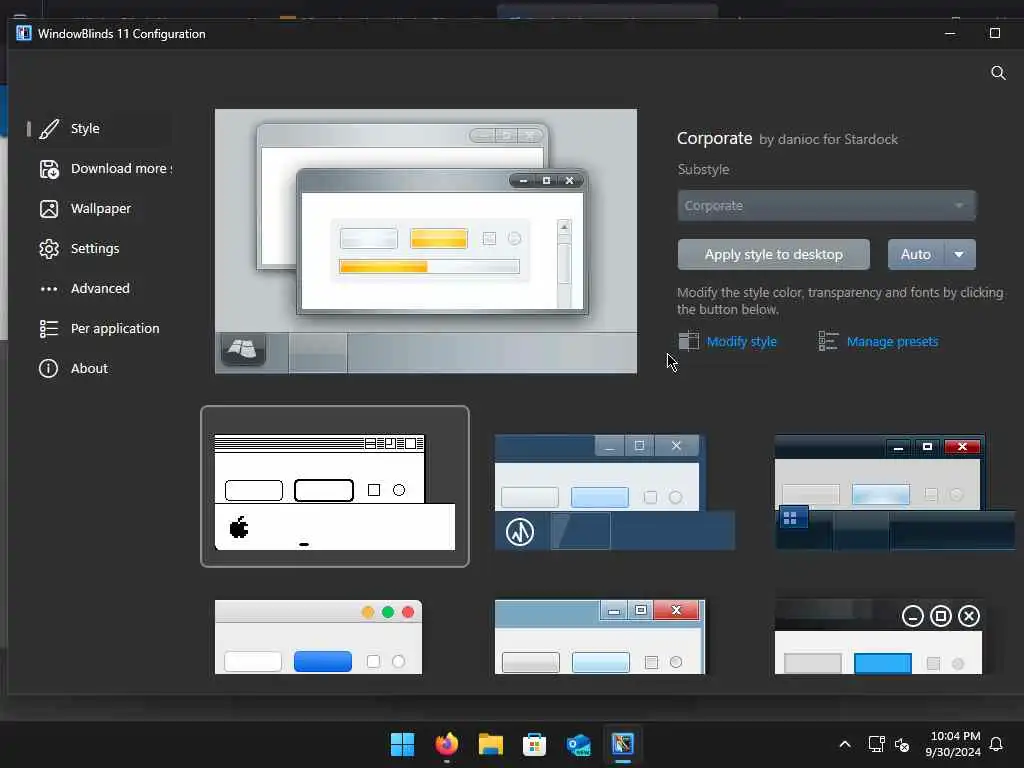Image resolution: width=1024 pixels, height=768 pixels.
Task: Open the Style section via its brush icon
Action: point(49,129)
